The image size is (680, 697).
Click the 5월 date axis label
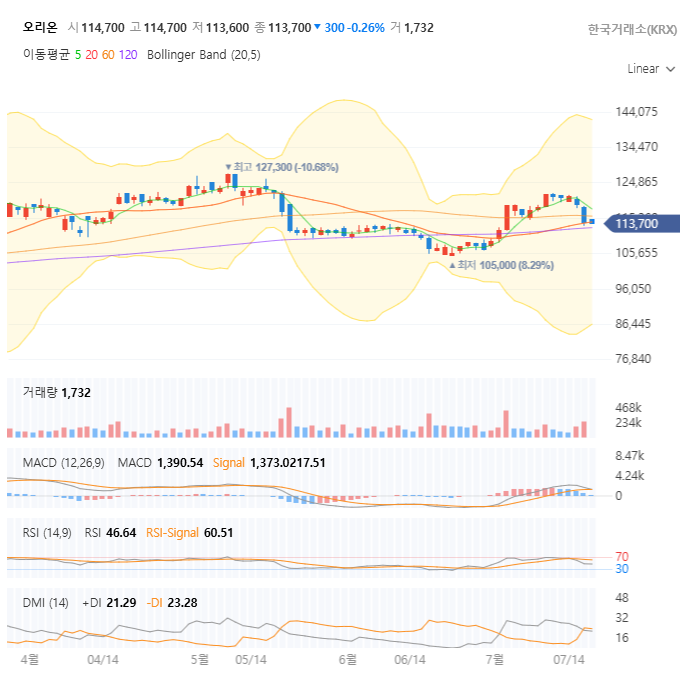click(x=200, y=659)
